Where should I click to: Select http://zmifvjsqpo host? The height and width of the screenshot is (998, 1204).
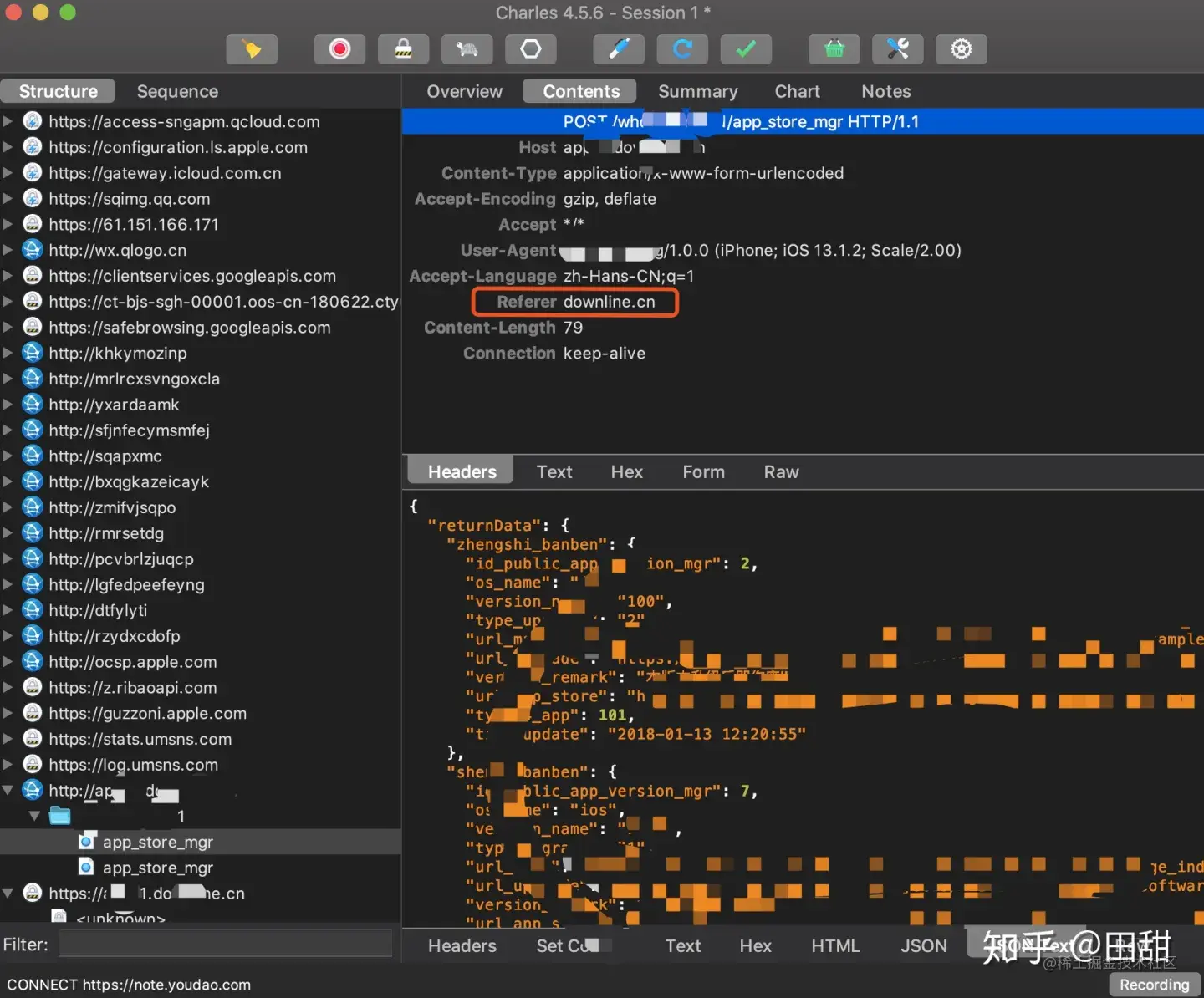[x=112, y=507]
